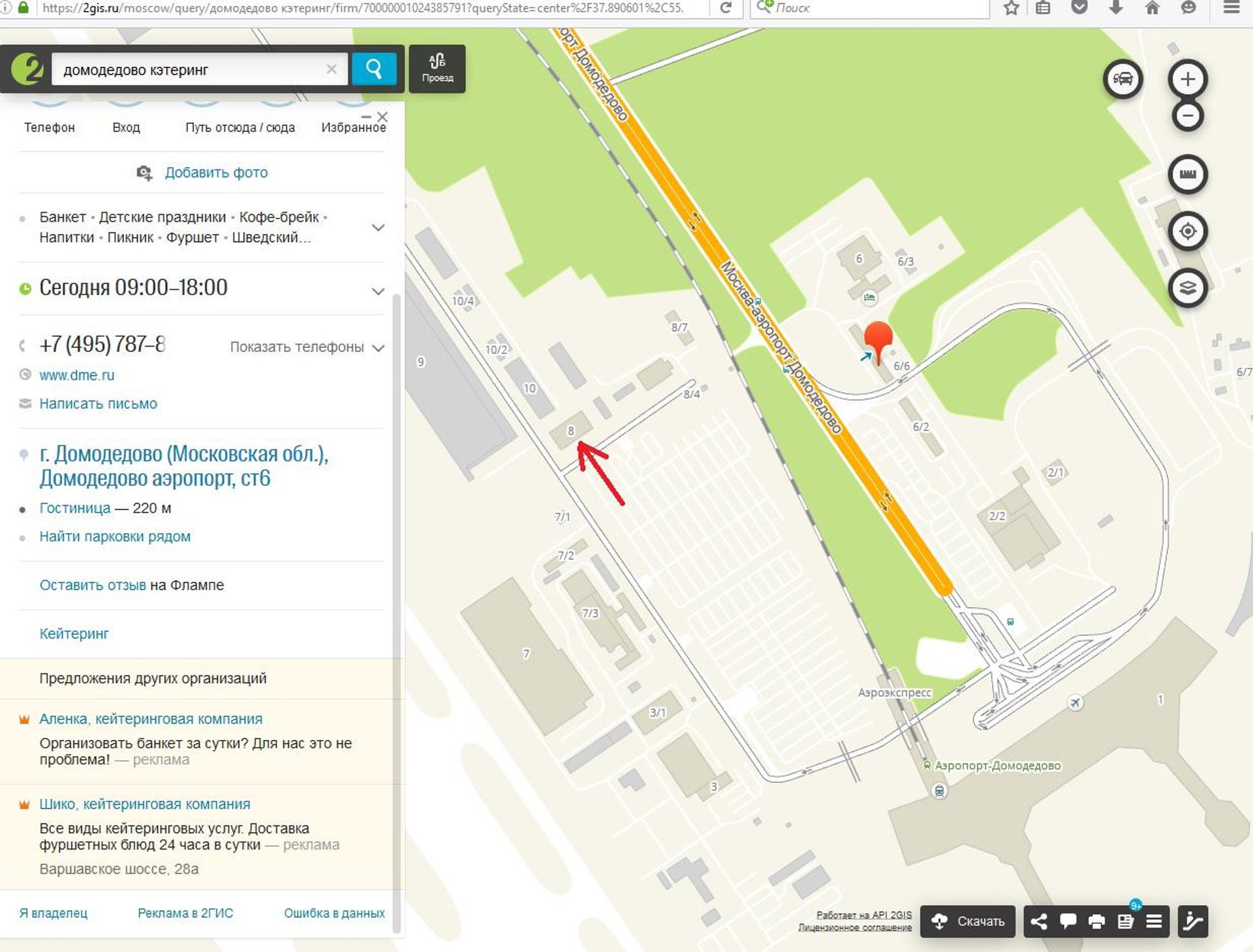This screenshot has height=952, width=1253.
Task: Click the firm panel vertical scrollbar
Action: pyautogui.click(x=396, y=613)
